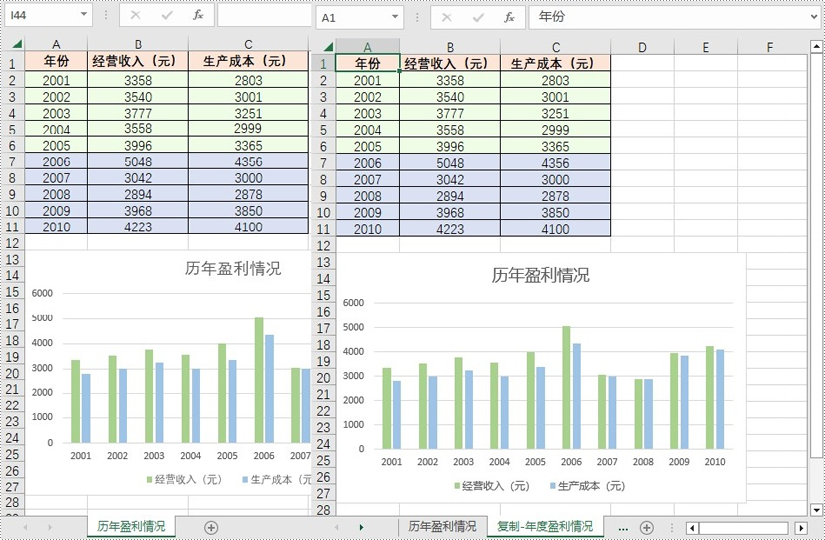Click 2006 green bar in right chart

pyautogui.click(x=566, y=387)
